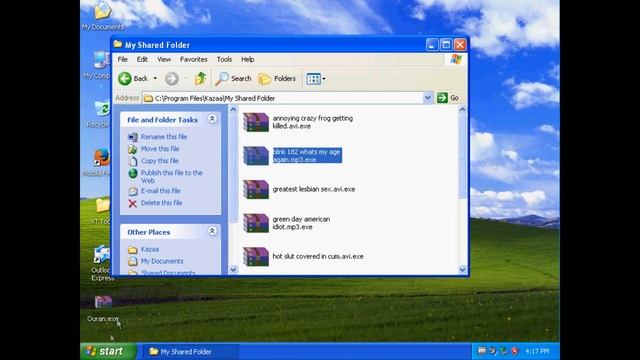Open the Views dropdown button
The image size is (640, 360).
316,79
